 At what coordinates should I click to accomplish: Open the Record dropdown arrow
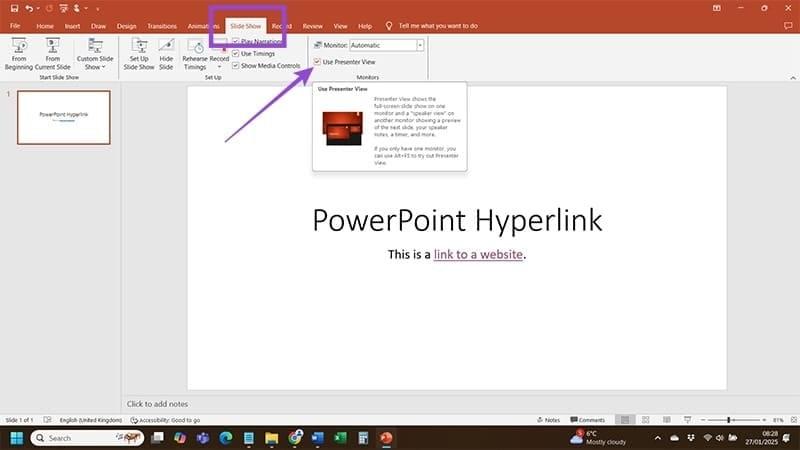tap(219, 67)
